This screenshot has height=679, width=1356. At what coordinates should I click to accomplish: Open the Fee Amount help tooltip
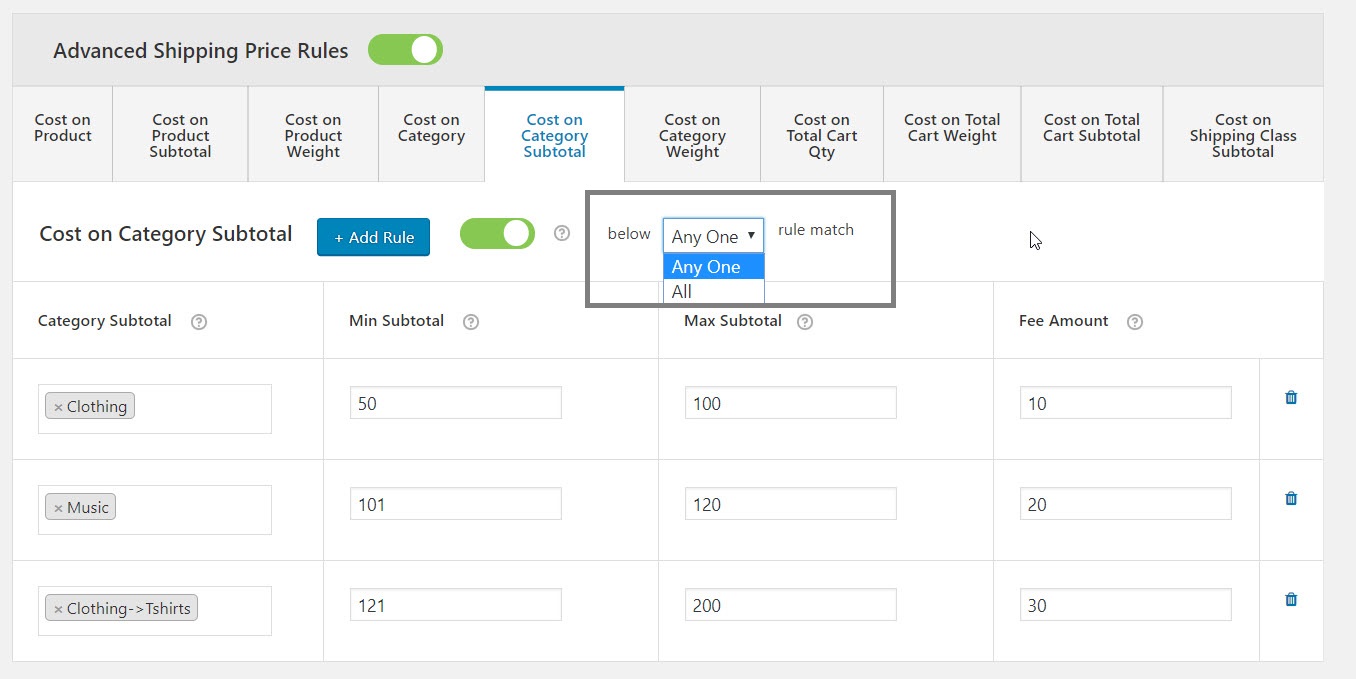[1134, 321]
